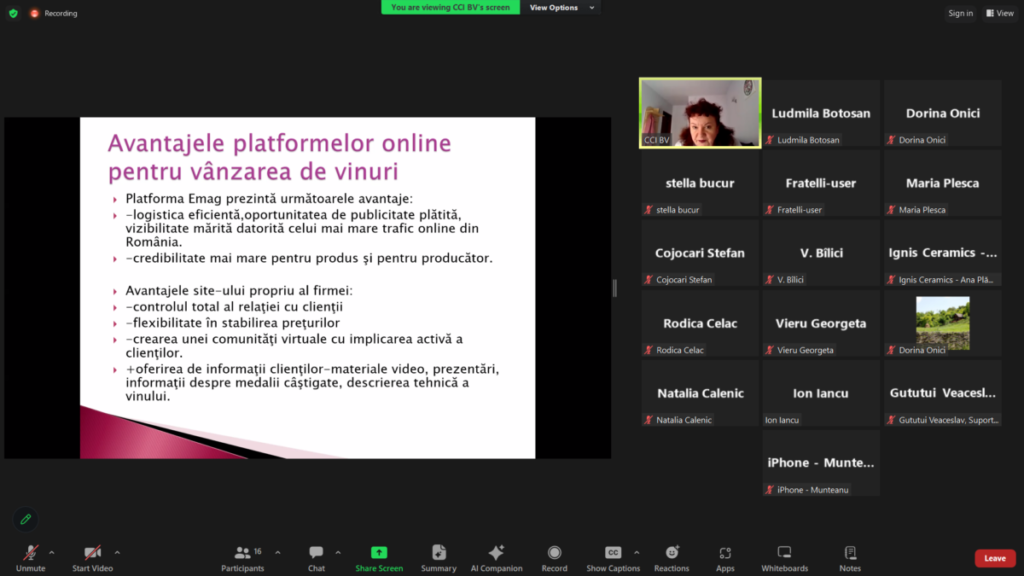Expand the captions options arrow

pos(636,552)
